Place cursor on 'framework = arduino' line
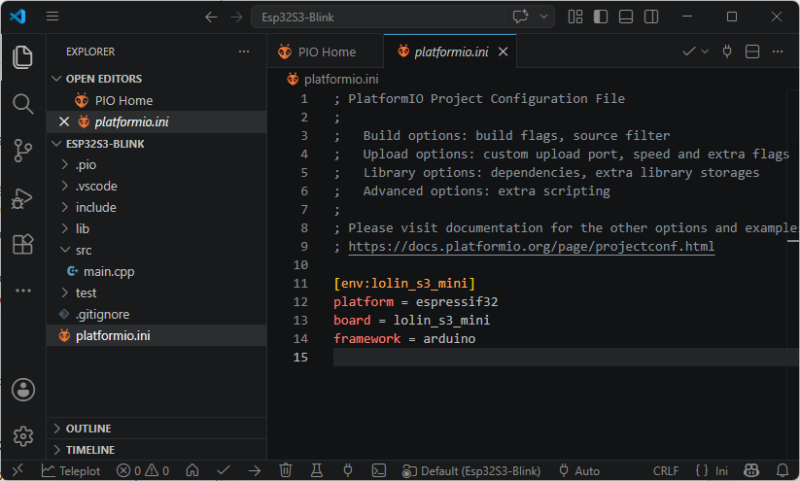The image size is (800, 481). 404,339
